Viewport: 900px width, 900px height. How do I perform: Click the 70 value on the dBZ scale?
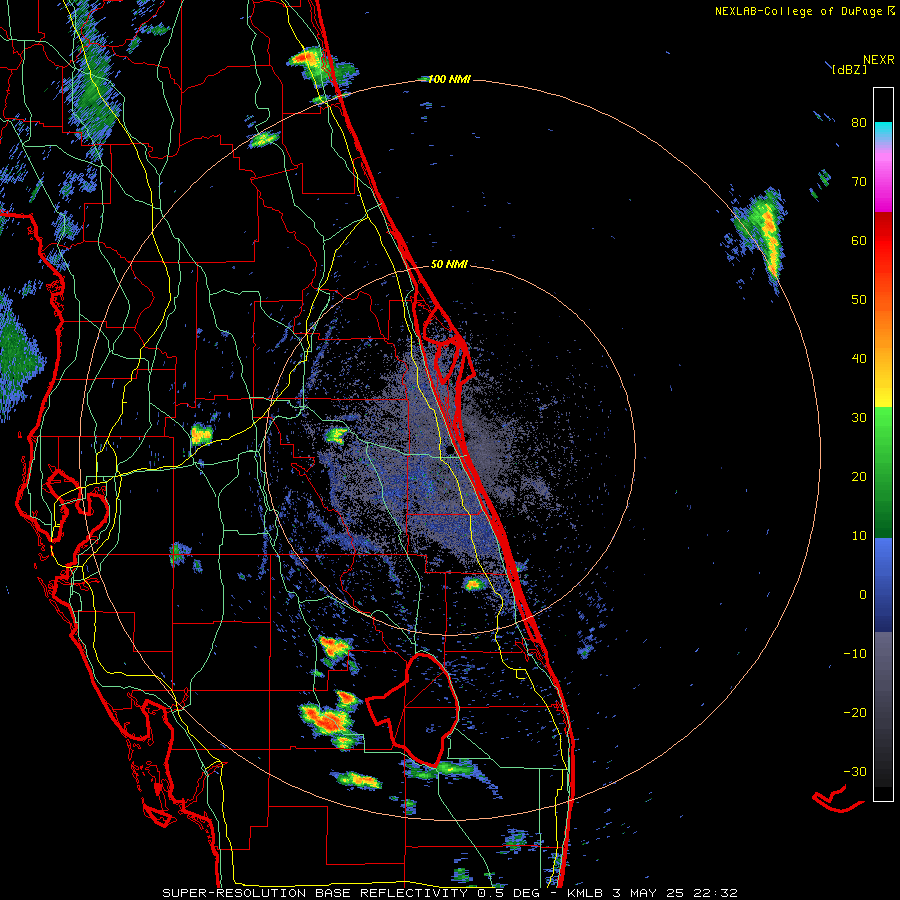point(859,181)
